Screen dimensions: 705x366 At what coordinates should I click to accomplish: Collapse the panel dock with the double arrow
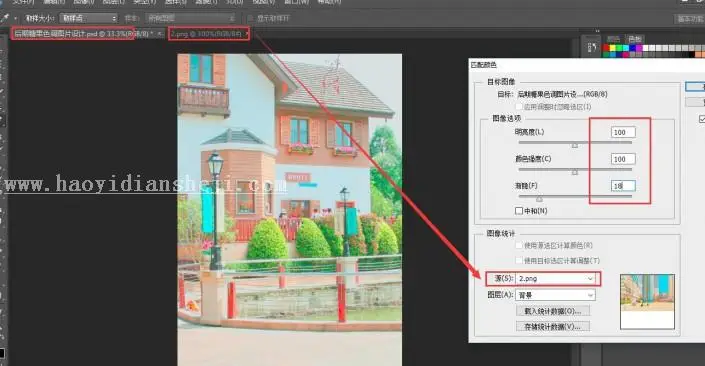598,31
